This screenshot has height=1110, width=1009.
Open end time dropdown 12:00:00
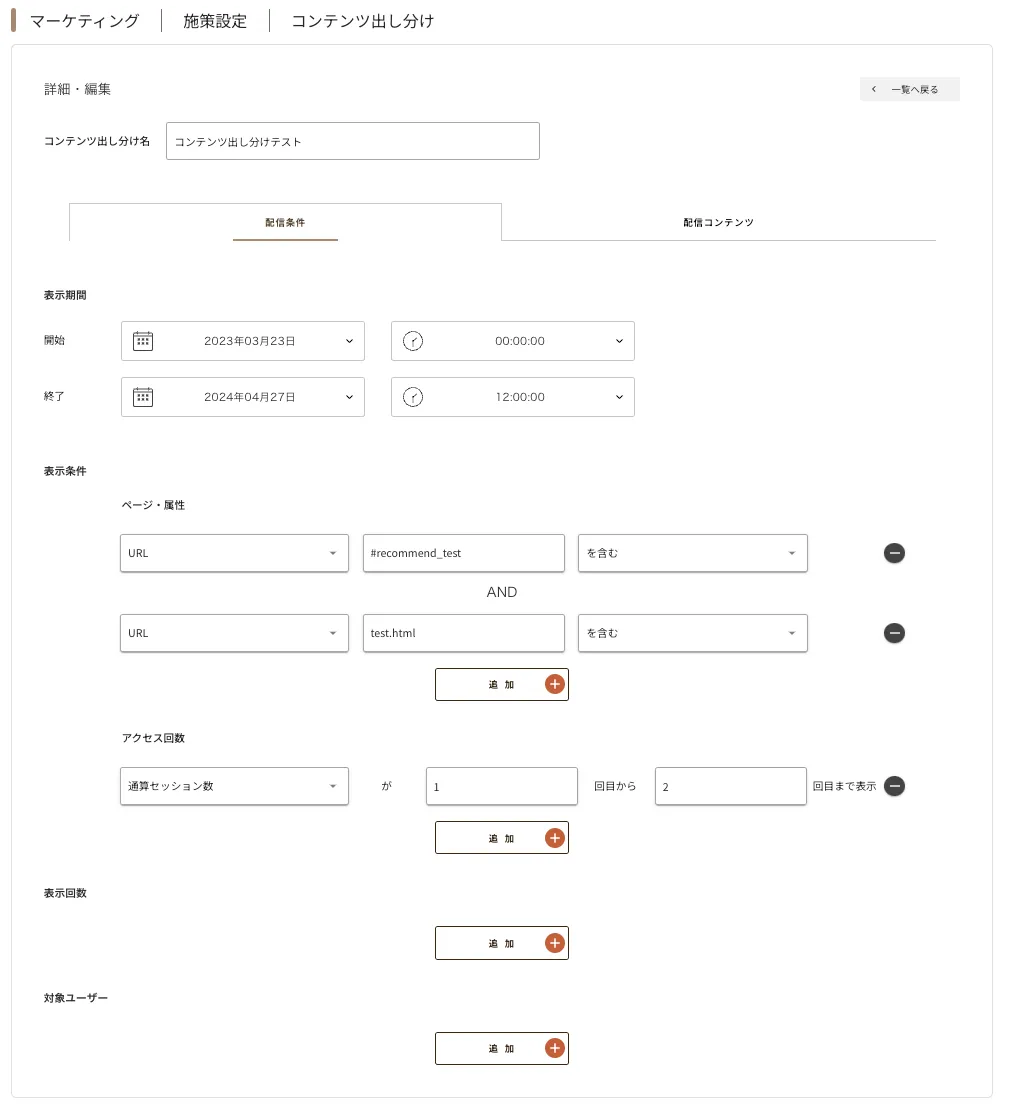point(513,397)
